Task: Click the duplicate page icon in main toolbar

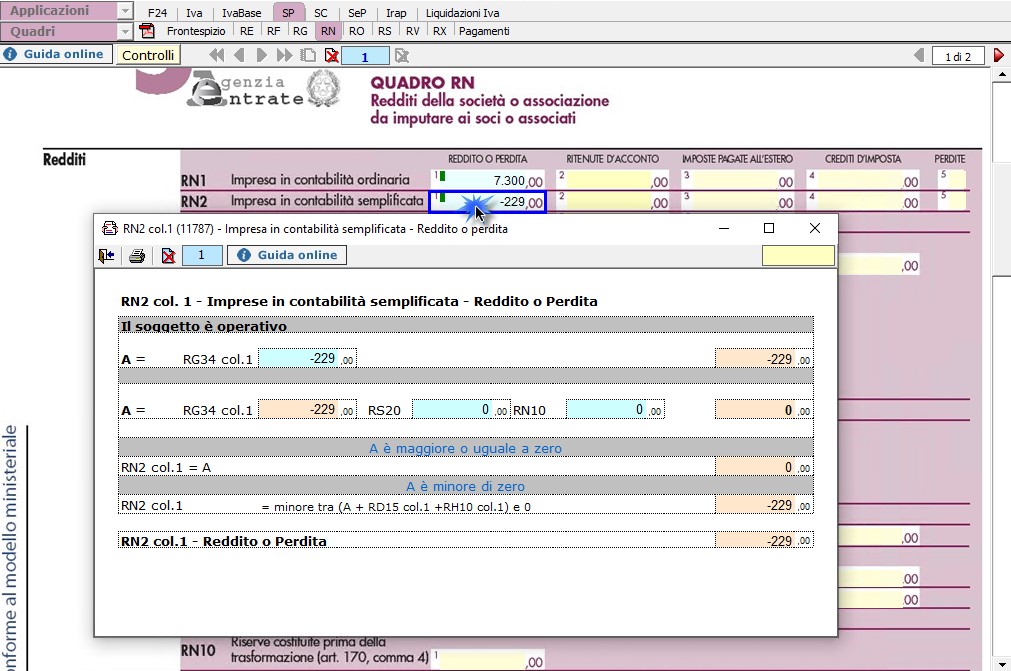Action: pos(308,56)
